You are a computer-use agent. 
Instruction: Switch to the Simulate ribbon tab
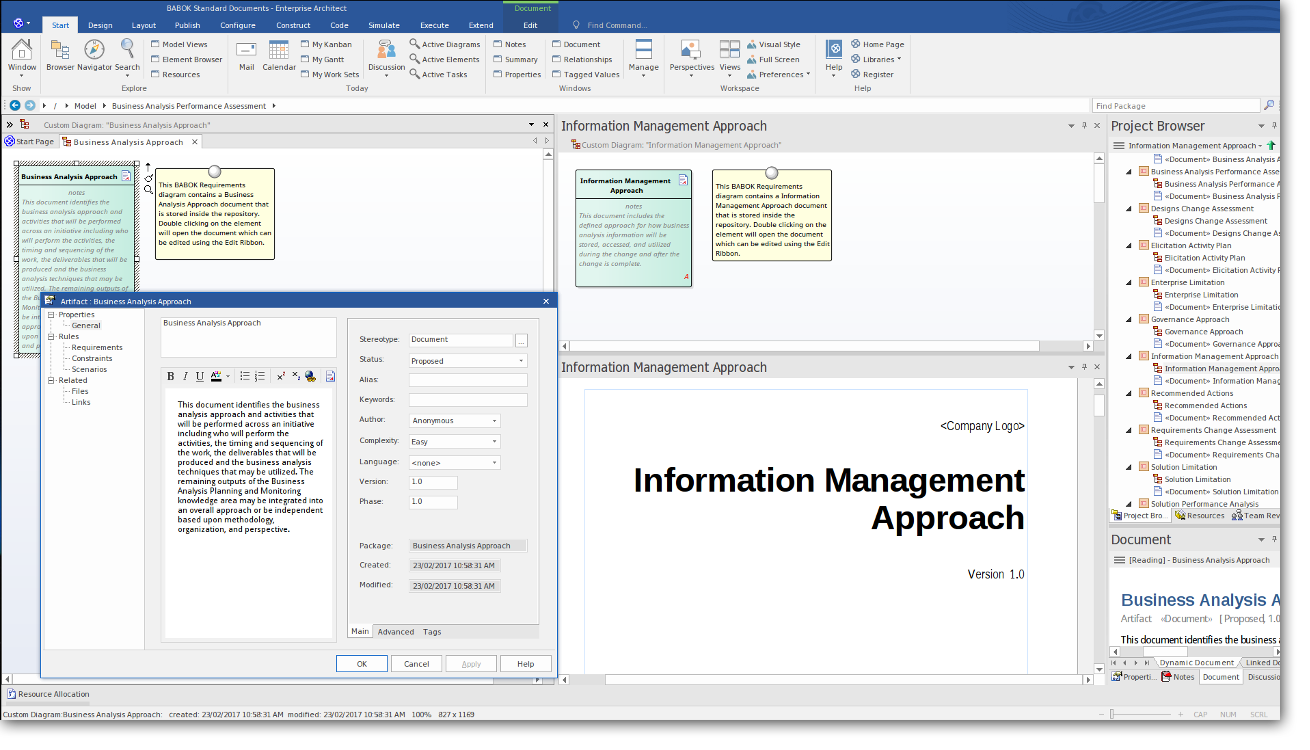pyautogui.click(x=384, y=25)
